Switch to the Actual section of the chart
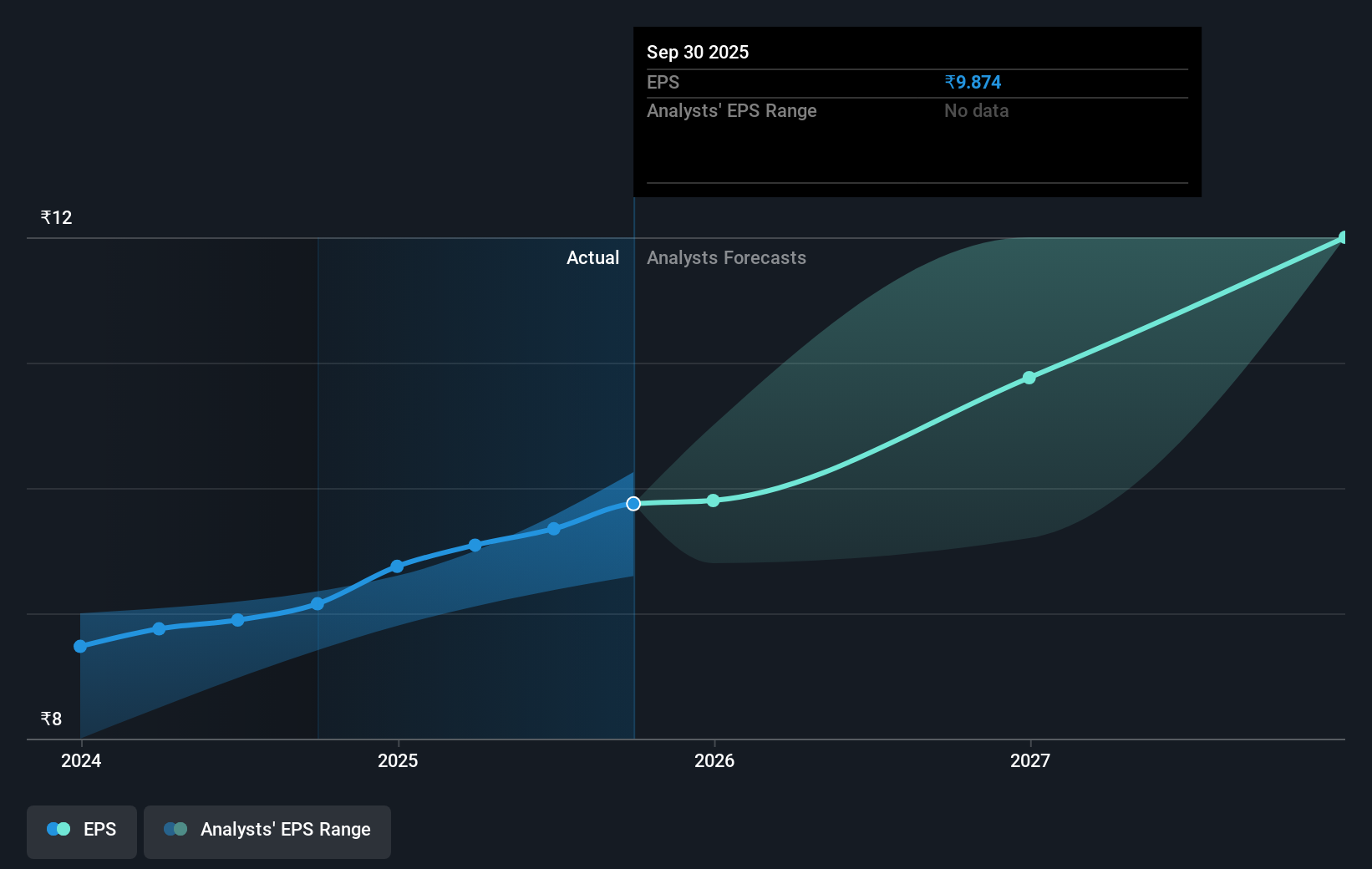The width and height of the screenshot is (1372, 869). pos(593,257)
